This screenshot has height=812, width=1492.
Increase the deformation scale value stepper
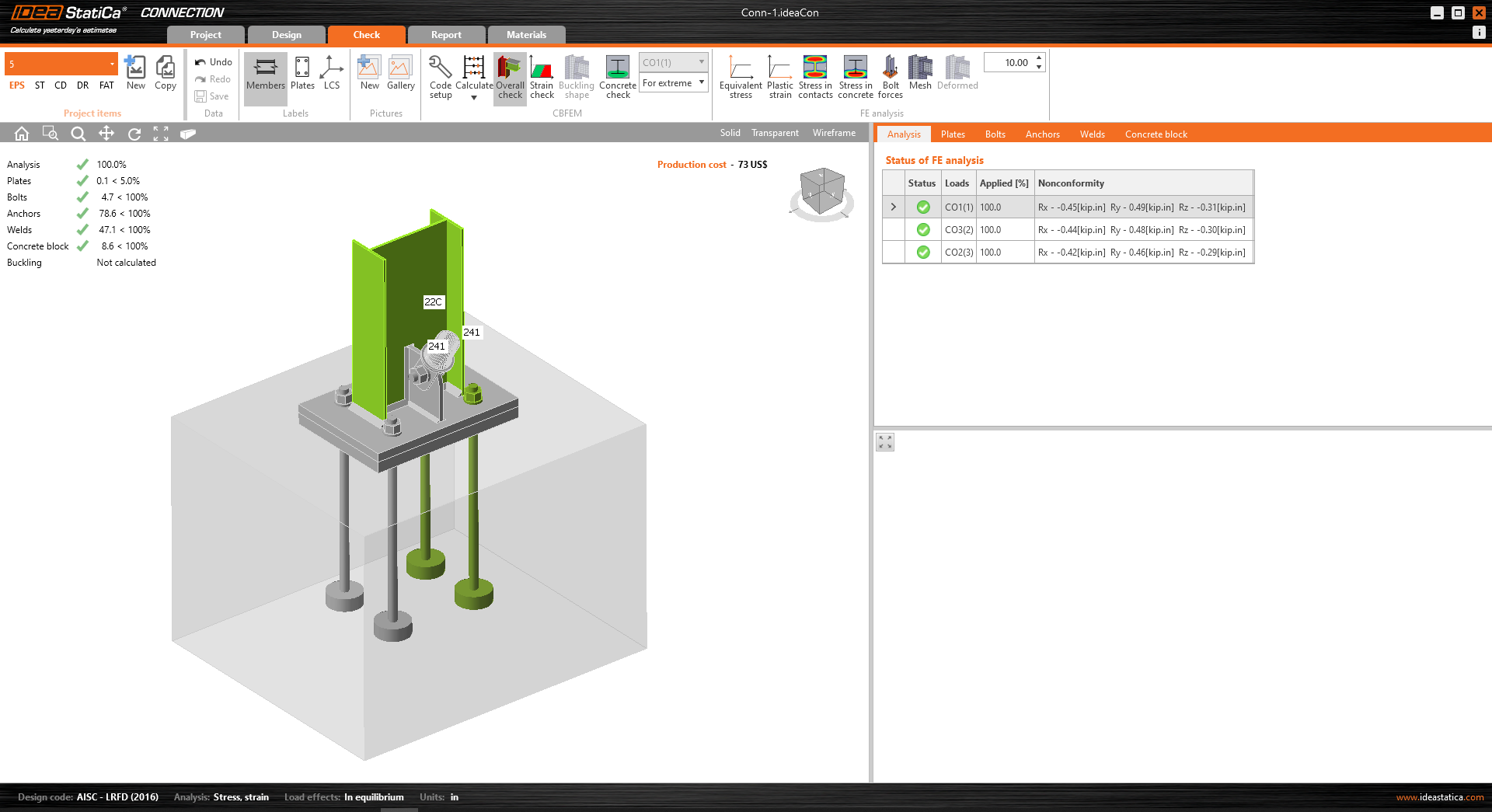tap(1039, 58)
